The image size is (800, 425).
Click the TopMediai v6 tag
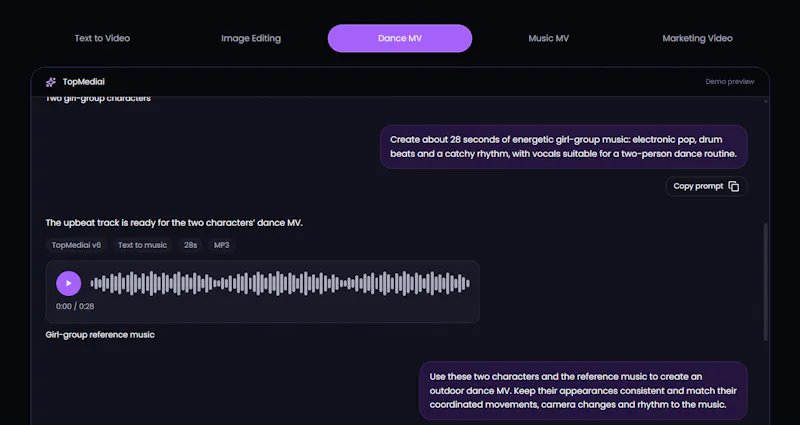pyautogui.click(x=77, y=245)
